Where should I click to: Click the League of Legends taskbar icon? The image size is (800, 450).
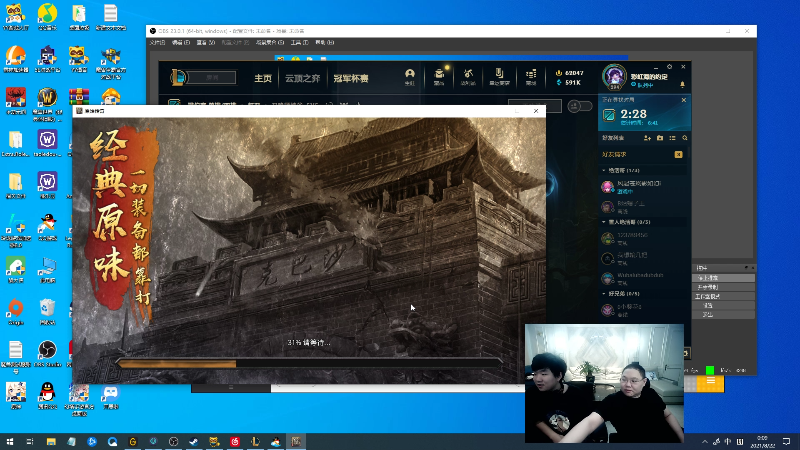pyautogui.click(x=255, y=441)
